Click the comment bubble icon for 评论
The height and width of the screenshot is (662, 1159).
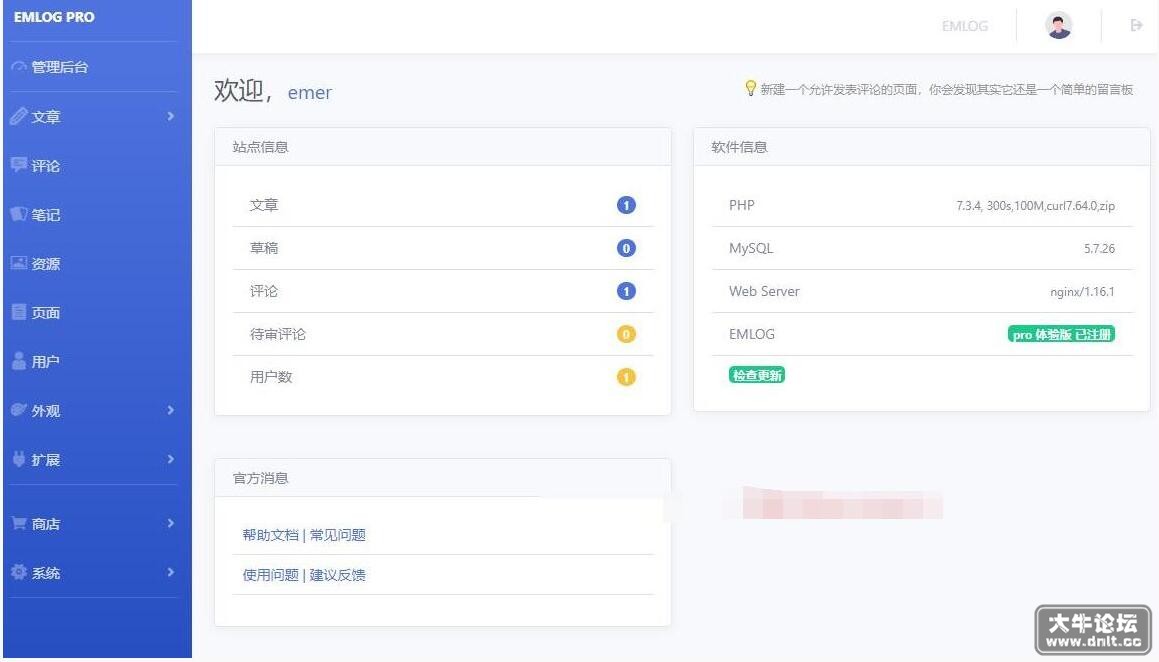[x=19, y=165]
